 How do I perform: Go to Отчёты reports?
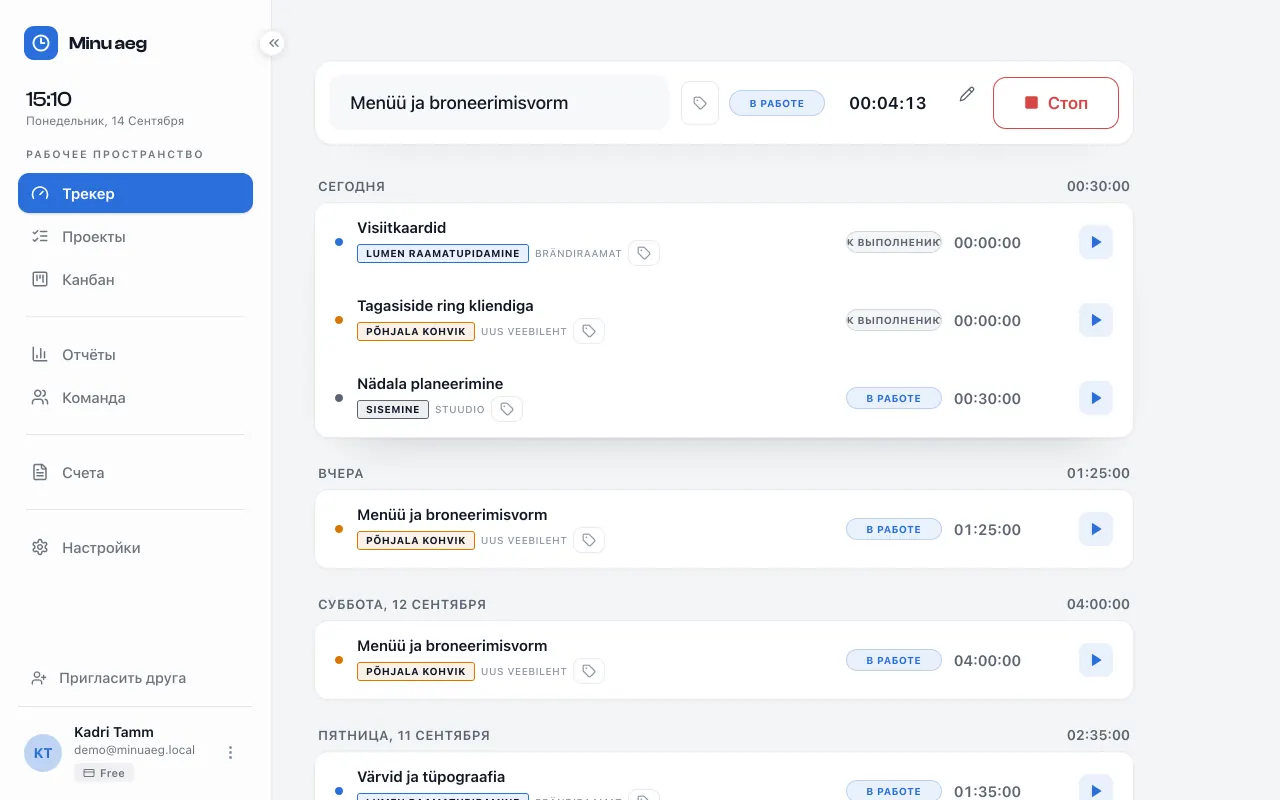coord(135,355)
